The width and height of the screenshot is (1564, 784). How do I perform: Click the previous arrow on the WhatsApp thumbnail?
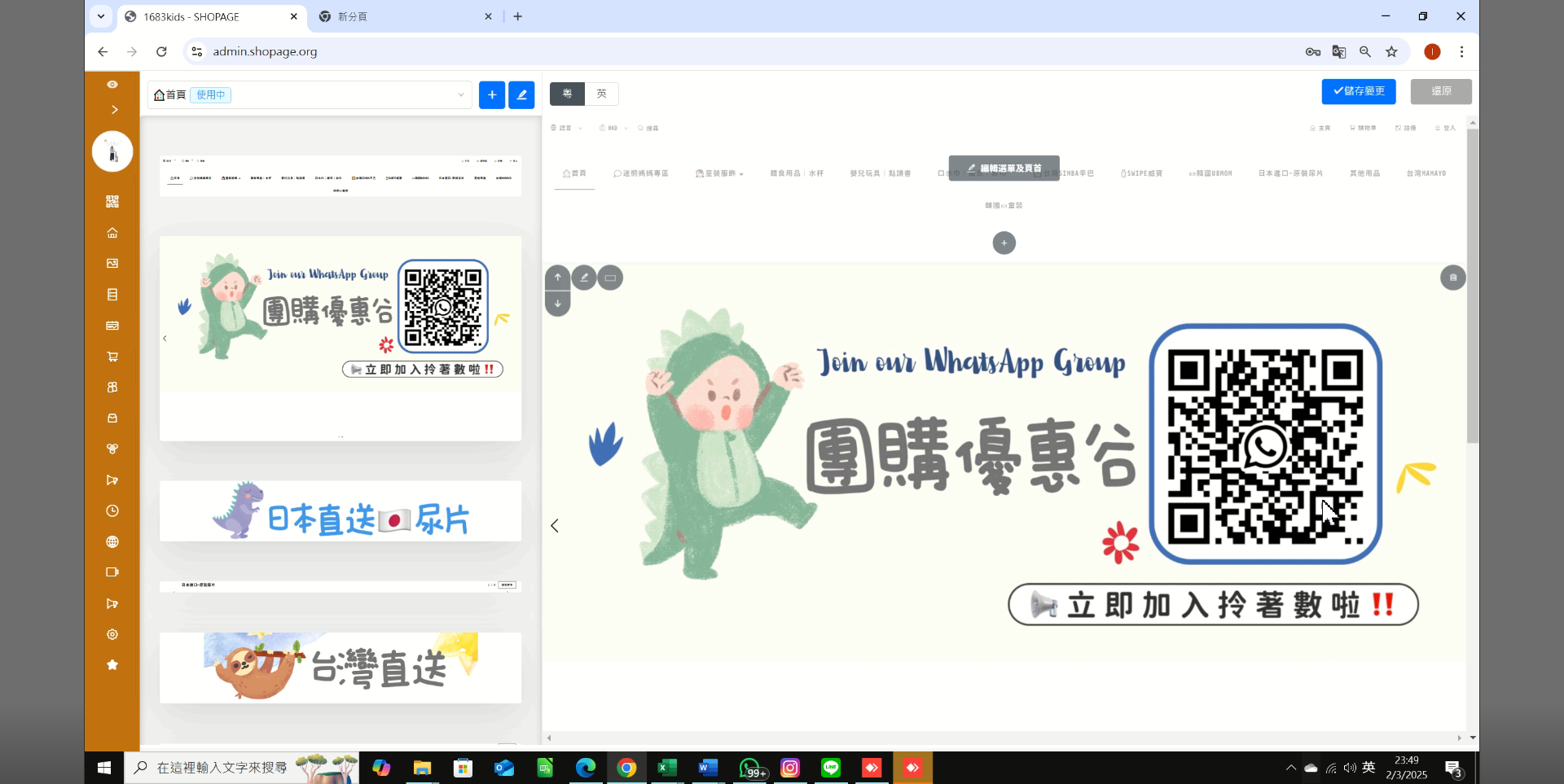165,339
